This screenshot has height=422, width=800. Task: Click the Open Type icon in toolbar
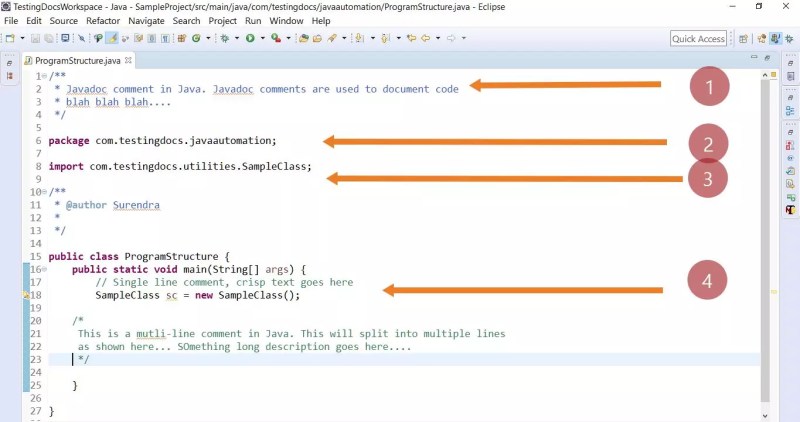[x=304, y=38]
